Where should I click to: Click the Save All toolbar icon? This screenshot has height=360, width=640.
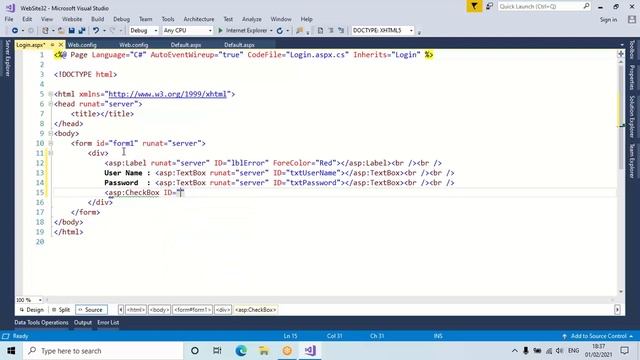point(82,31)
